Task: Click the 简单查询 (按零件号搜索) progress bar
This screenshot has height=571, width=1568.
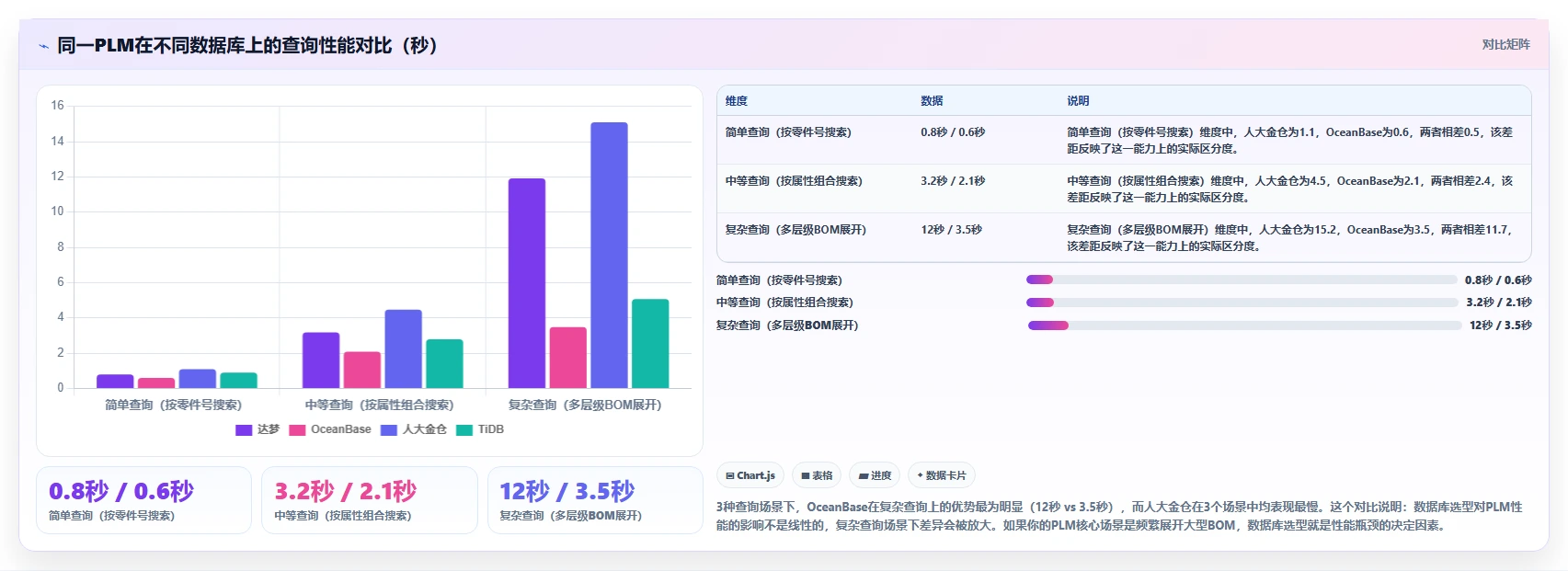Action: tap(1242, 280)
